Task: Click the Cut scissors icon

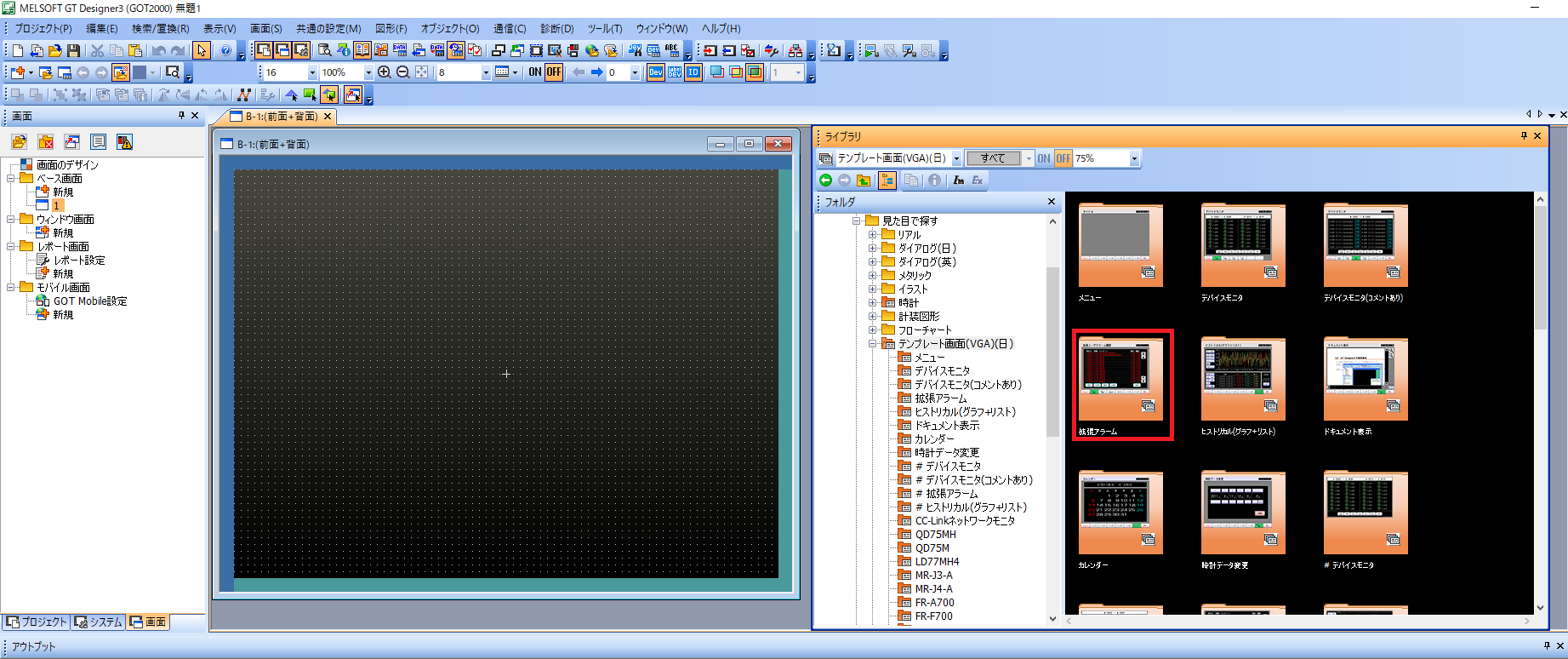Action: [x=98, y=51]
